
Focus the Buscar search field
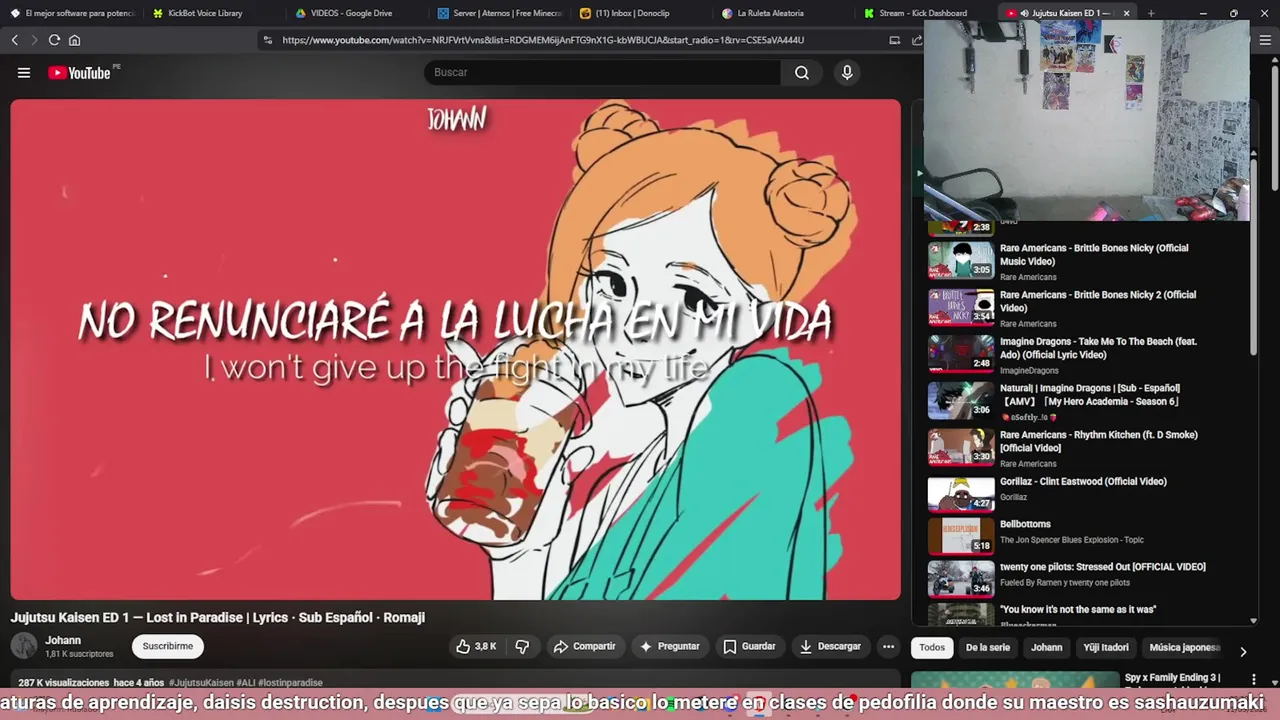coord(602,73)
